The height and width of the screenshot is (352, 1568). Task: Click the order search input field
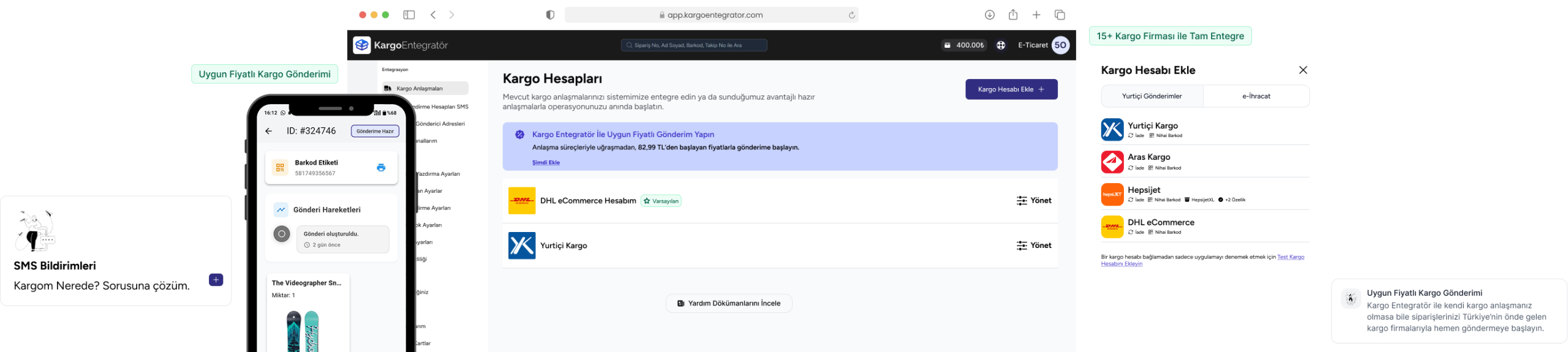[694, 45]
